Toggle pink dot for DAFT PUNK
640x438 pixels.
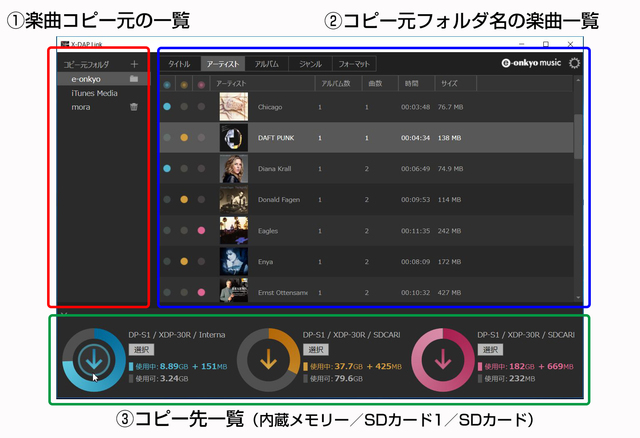pyautogui.click(x=201, y=138)
